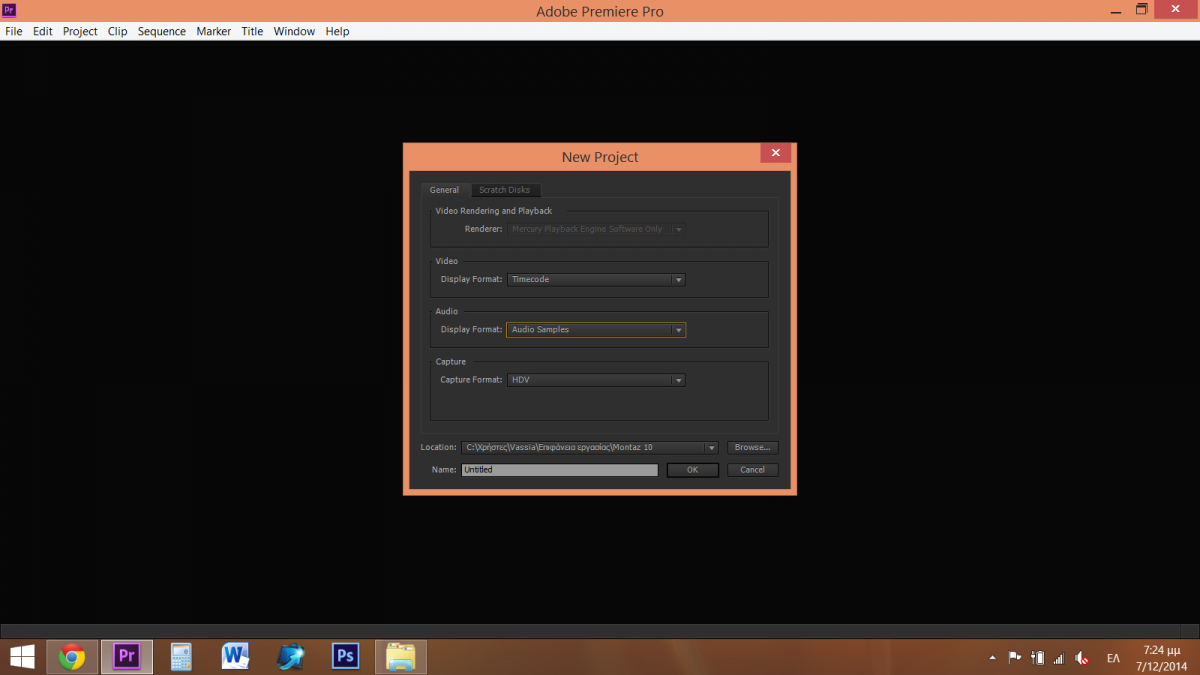This screenshot has height=675, width=1200.
Task: Maximize the Premiere Pro window
Action: tap(1142, 10)
